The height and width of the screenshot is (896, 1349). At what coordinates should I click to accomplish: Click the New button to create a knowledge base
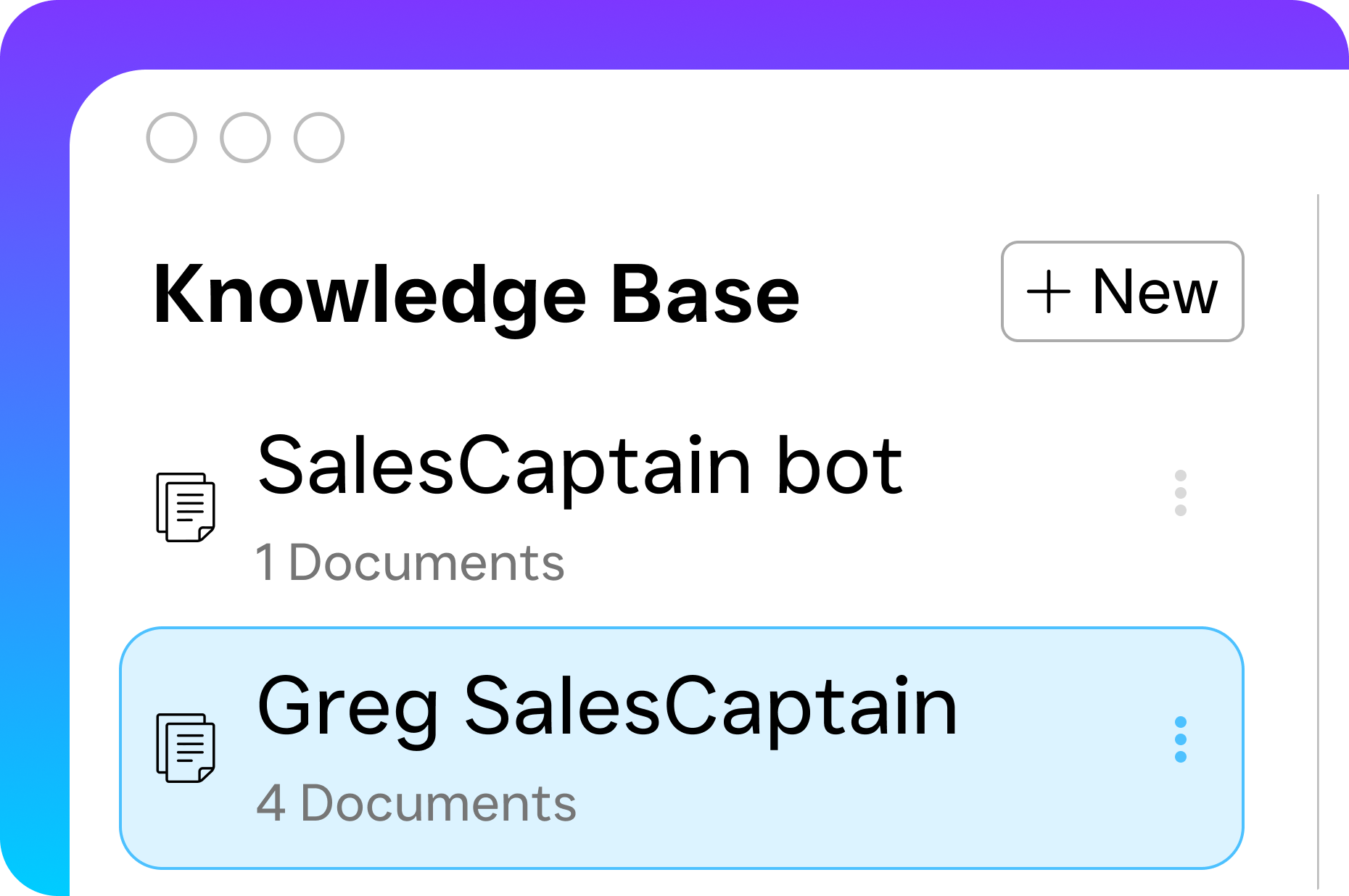tap(1122, 292)
